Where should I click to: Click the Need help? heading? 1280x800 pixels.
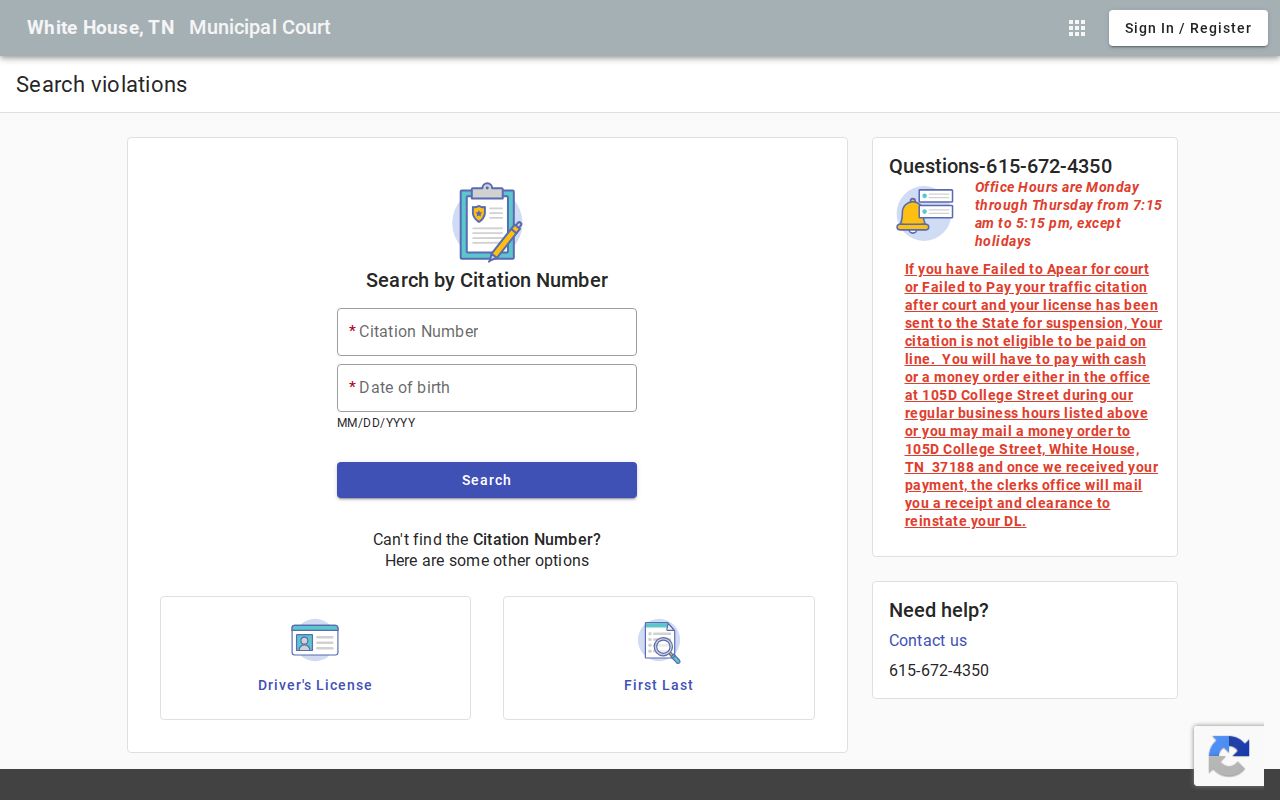(x=939, y=610)
